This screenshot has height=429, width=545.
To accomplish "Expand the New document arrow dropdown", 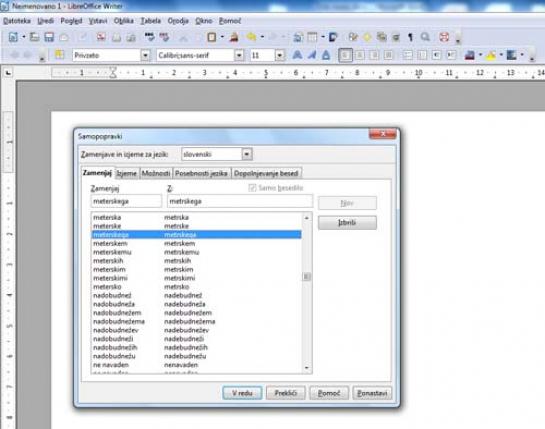I will point(24,37).
